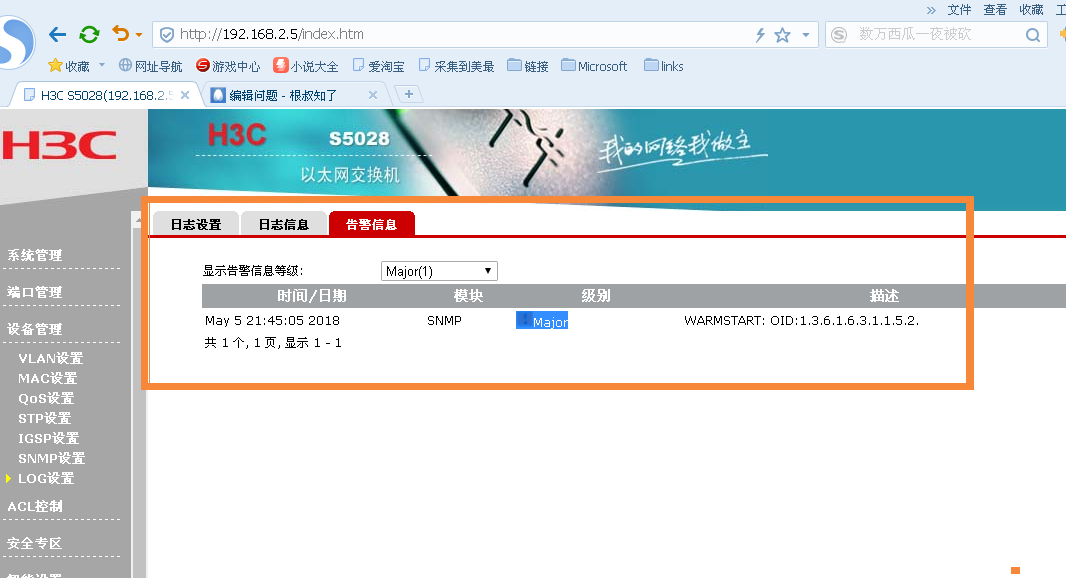This screenshot has width=1066, height=578.
Task: Click the 时间/日期 column header
Action: click(x=311, y=296)
